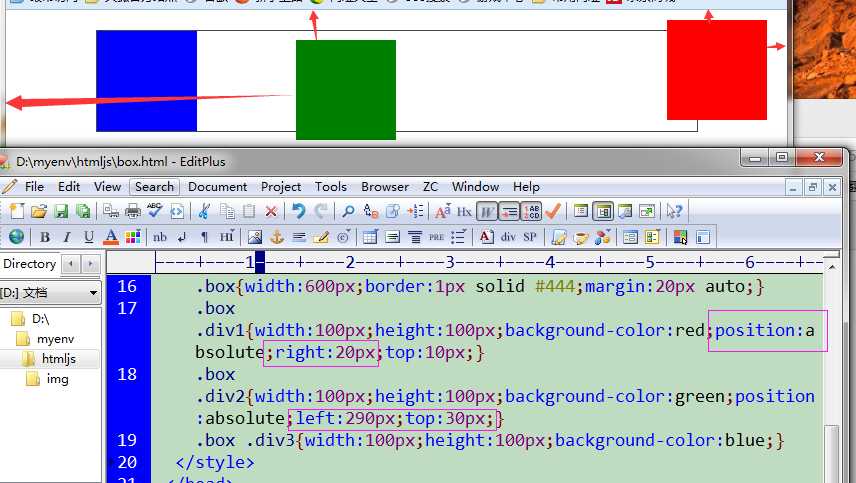This screenshot has height=483, width=856.
Task: Open the Document menu
Action: 217,187
